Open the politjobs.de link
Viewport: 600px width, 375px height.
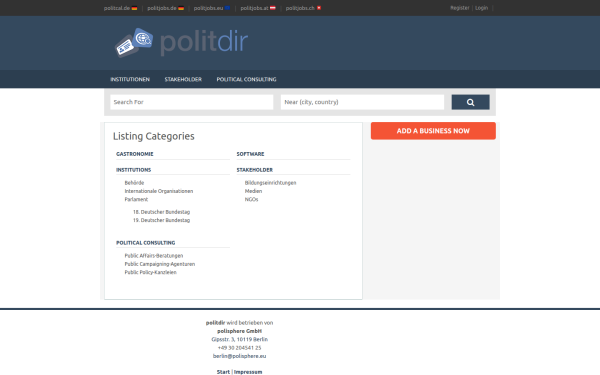(x=165, y=8)
